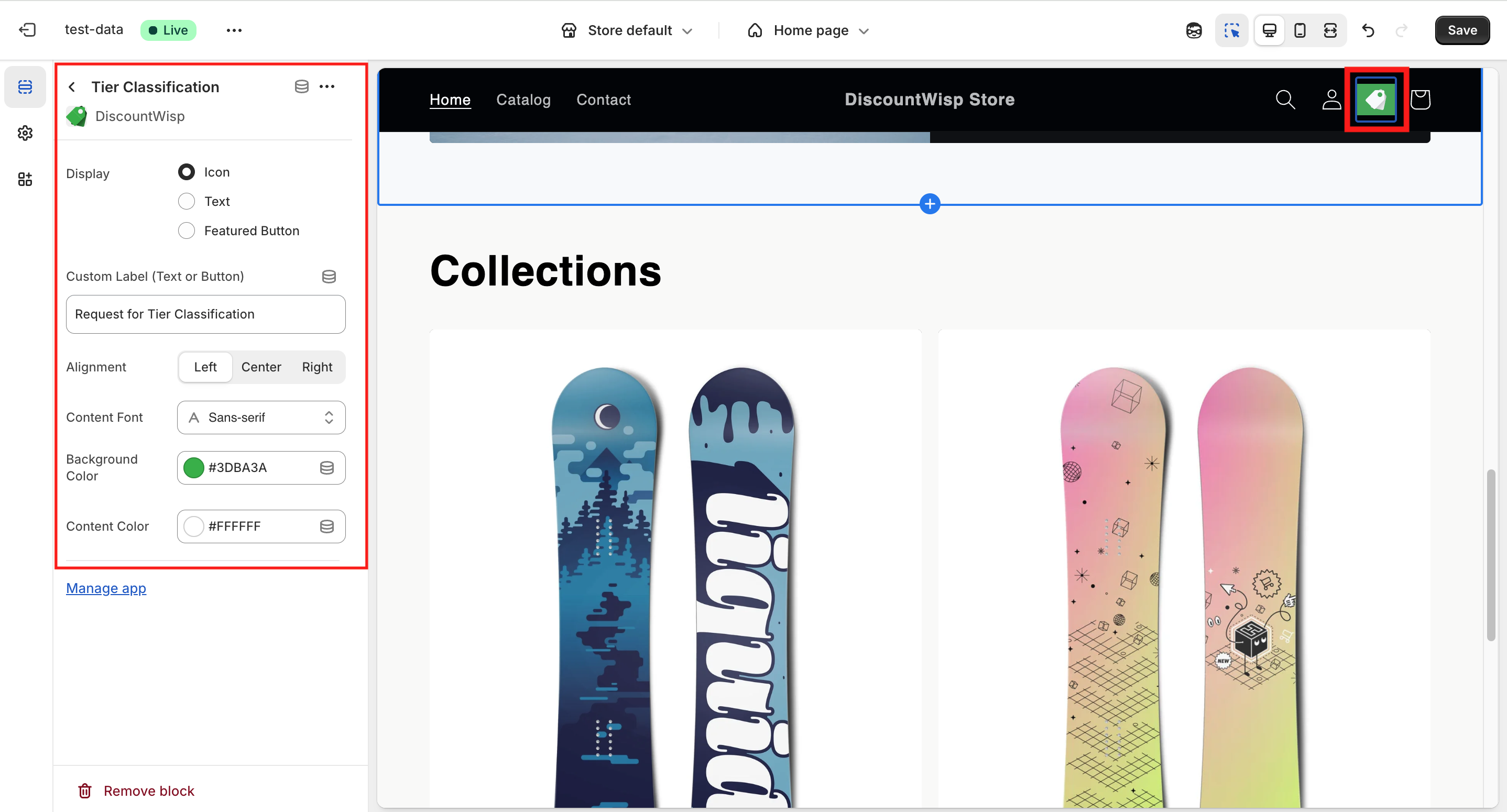1507x812 pixels.
Task: Open the Sections panel icon in sidebar
Action: pyautogui.click(x=25, y=87)
